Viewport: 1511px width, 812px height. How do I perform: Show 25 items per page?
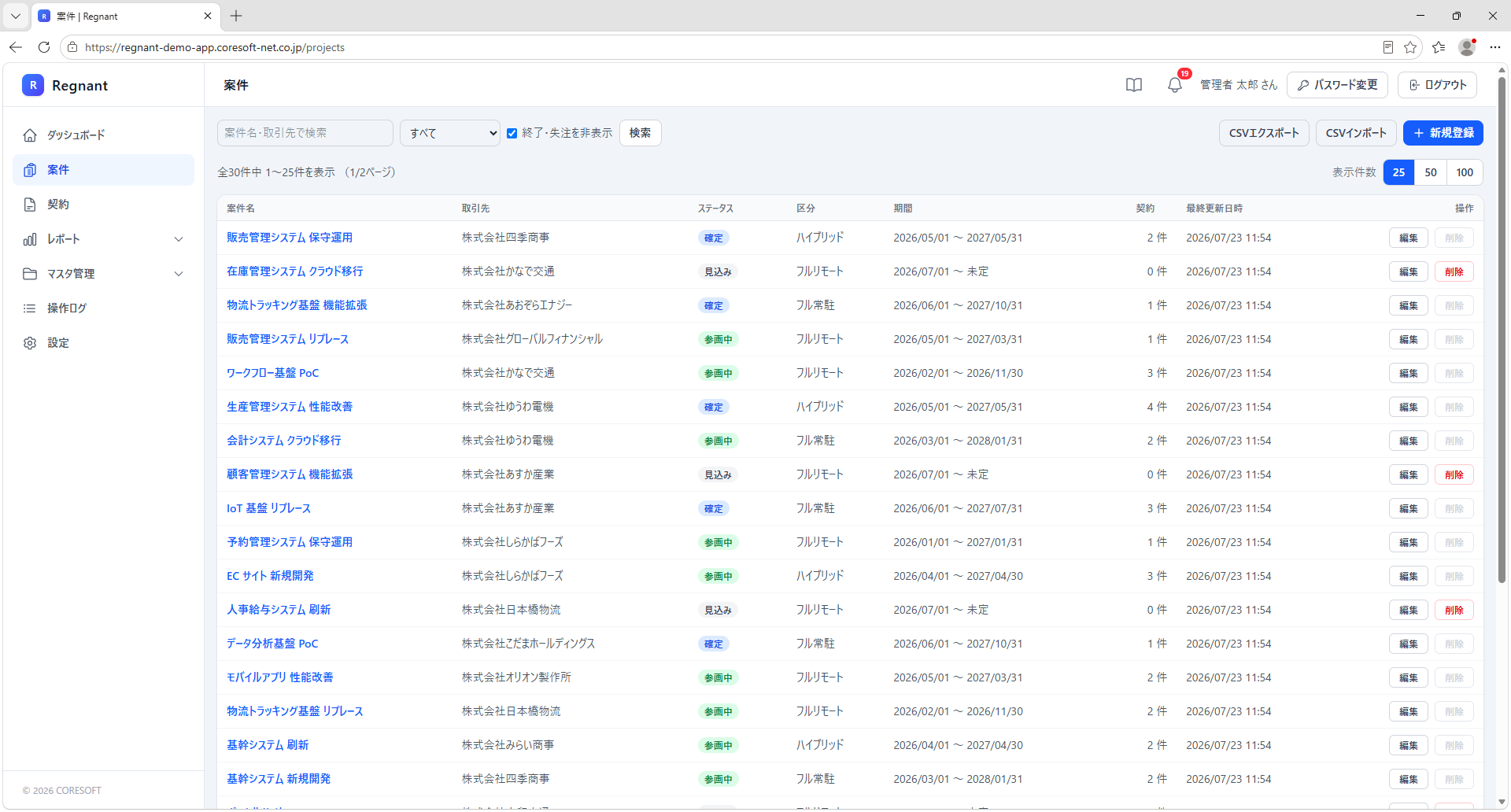(1398, 172)
